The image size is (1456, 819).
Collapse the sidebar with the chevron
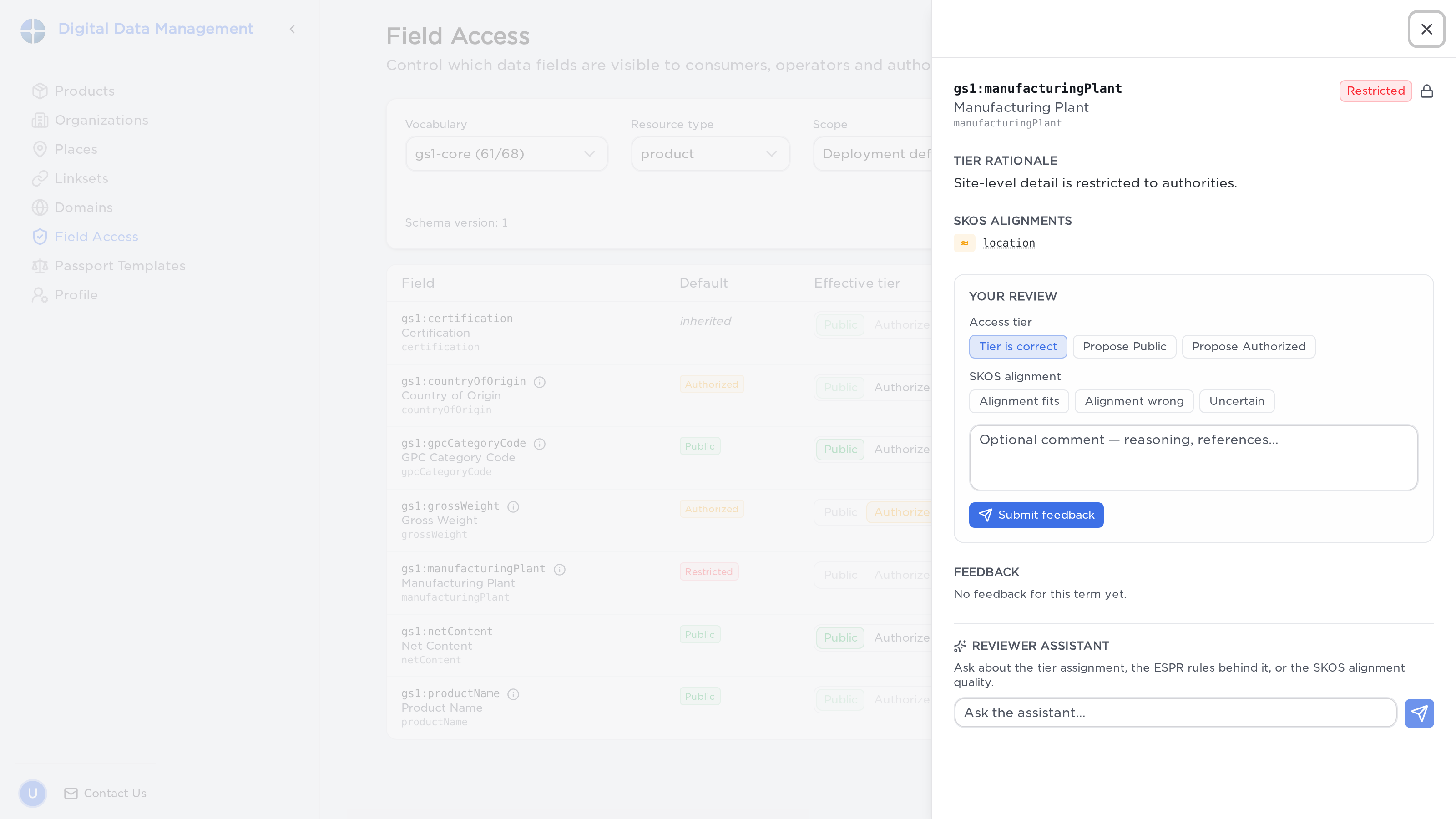tap(292, 29)
